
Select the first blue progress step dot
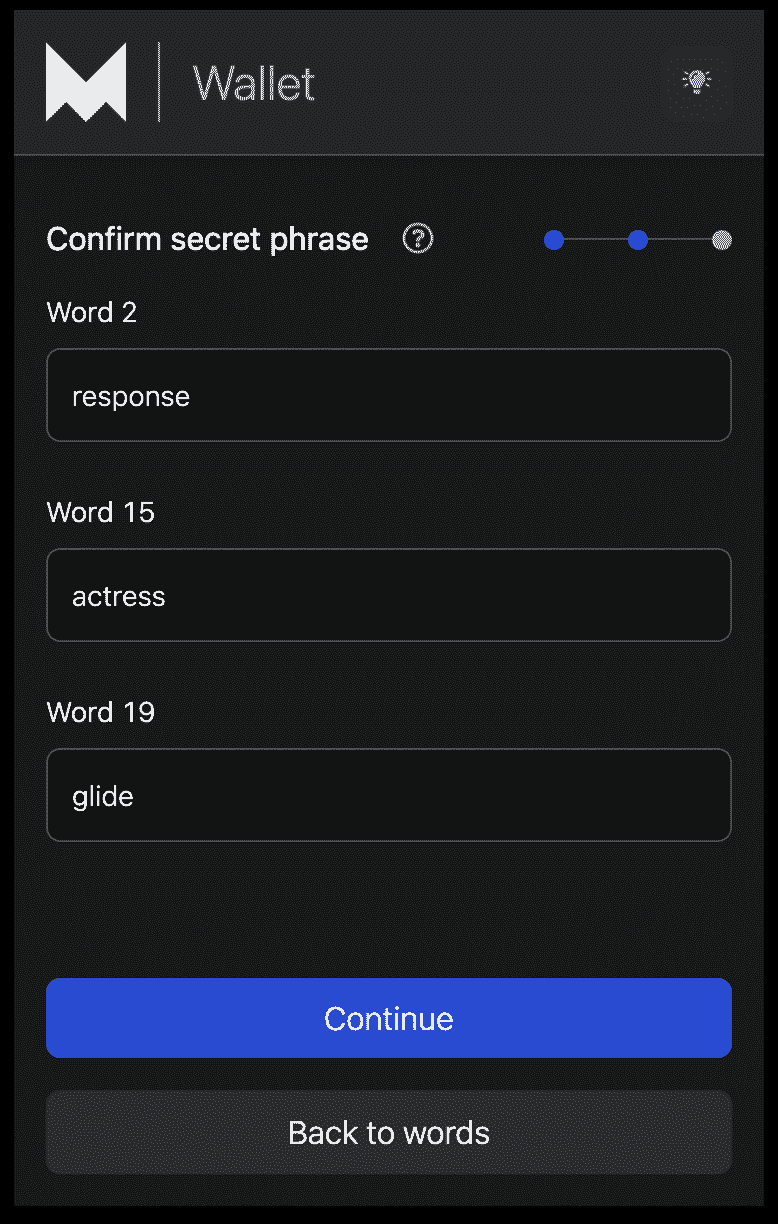[554, 240]
